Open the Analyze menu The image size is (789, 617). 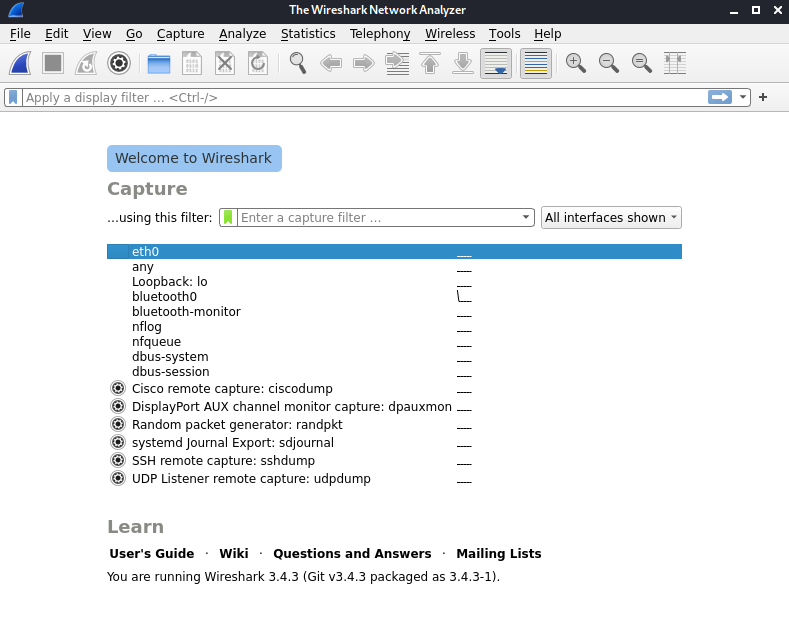click(243, 34)
